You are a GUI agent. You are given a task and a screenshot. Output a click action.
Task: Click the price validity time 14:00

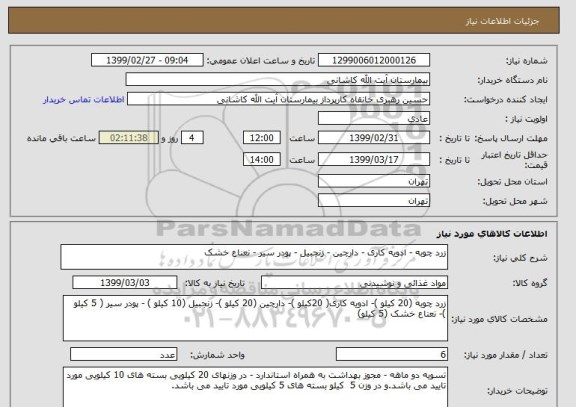click(x=262, y=159)
